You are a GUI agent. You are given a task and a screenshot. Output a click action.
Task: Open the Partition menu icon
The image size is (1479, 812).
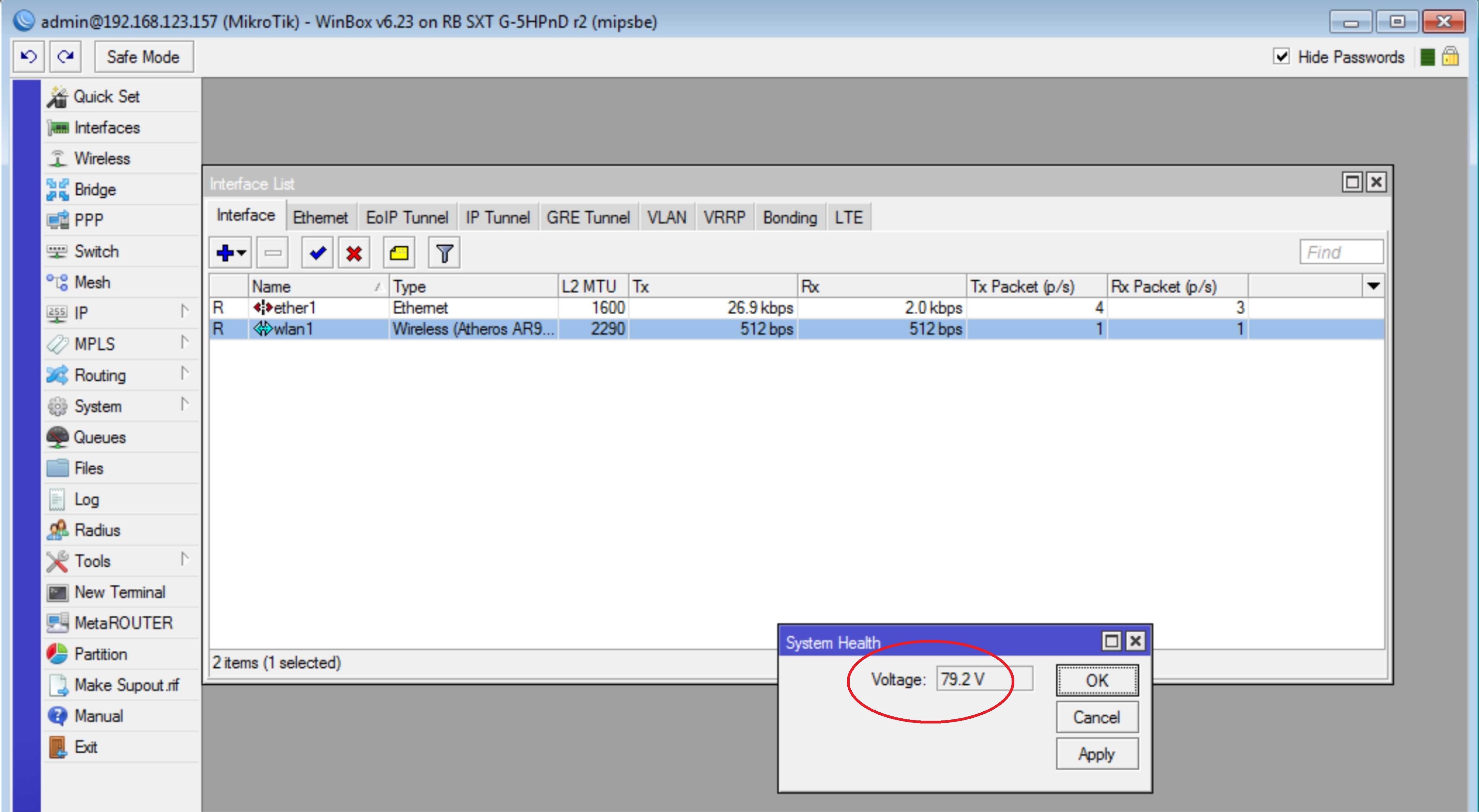[x=57, y=654]
